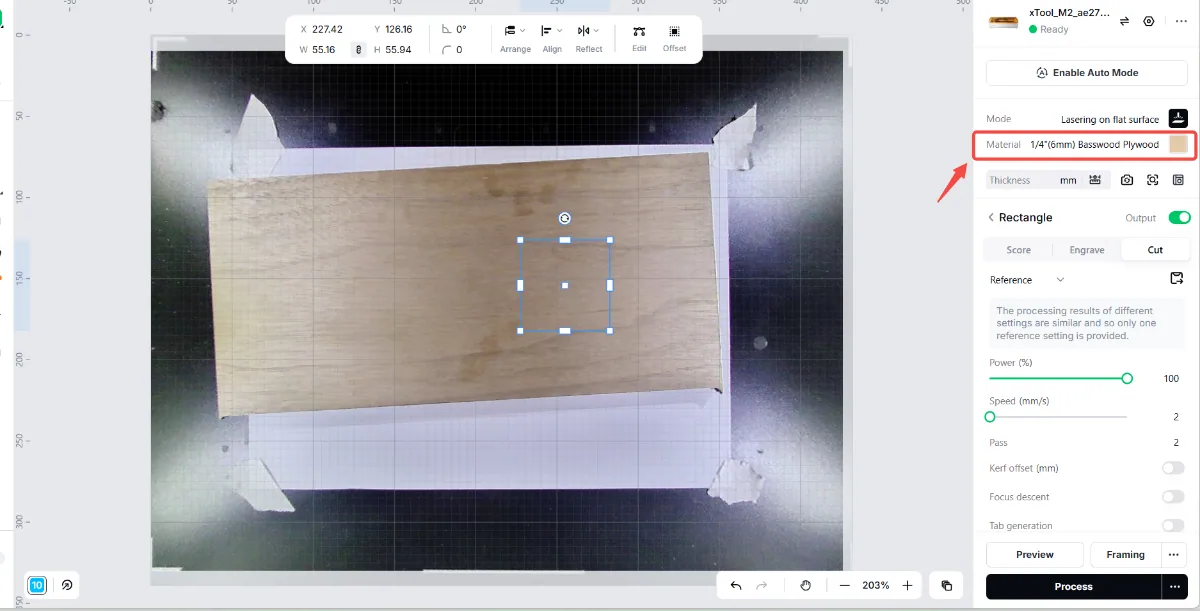Toggle the Output switch off
This screenshot has width=1200, height=611.
point(1179,217)
